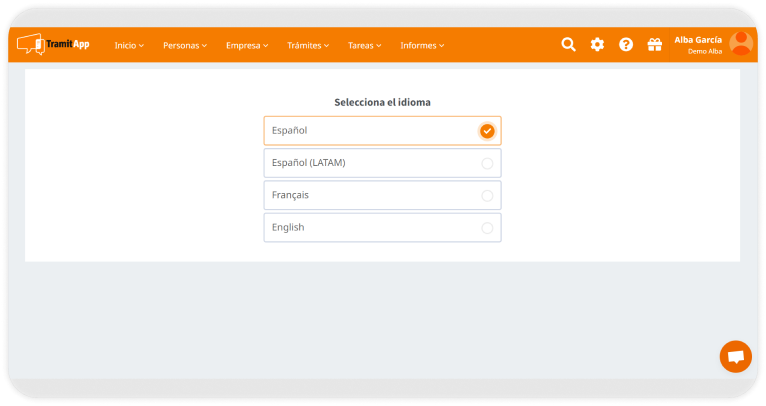
Task: Select the Español radio button
Action: [x=487, y=131]
